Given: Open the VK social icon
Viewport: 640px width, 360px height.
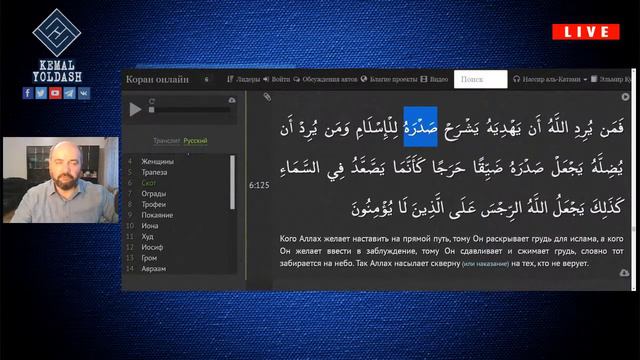Looking at the screenshot, I should coord(84,93).
